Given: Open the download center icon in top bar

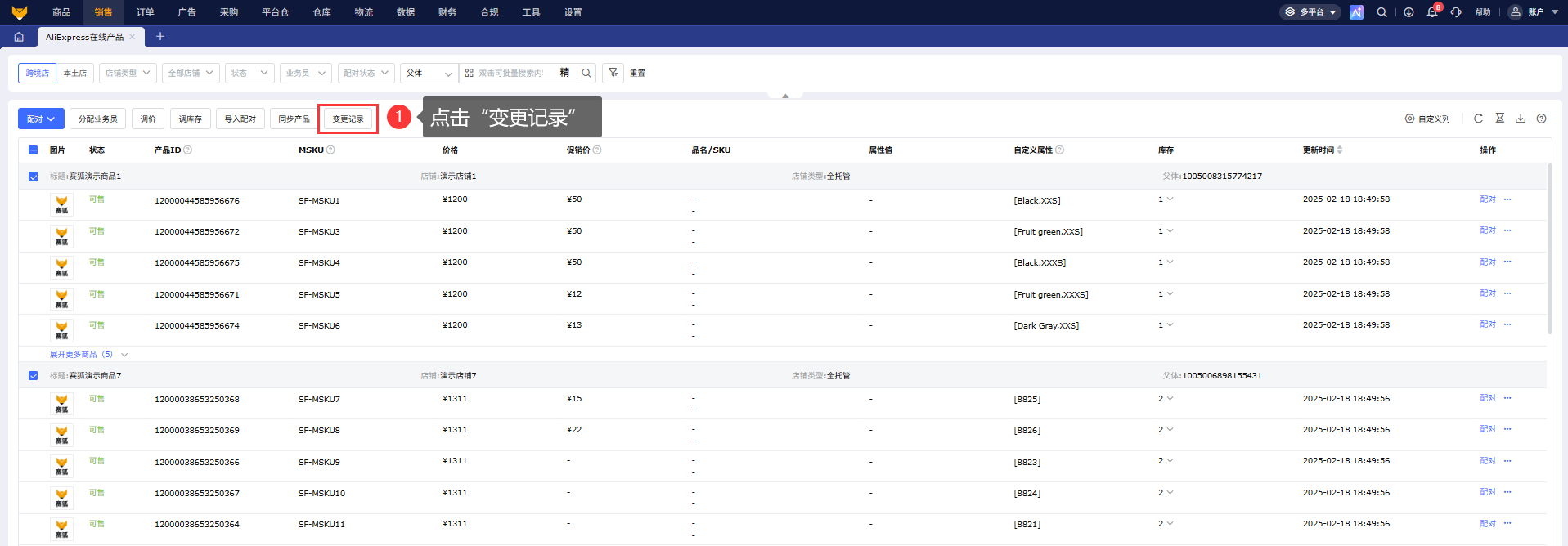Looking at the screenshot, I should (1409, 12).
